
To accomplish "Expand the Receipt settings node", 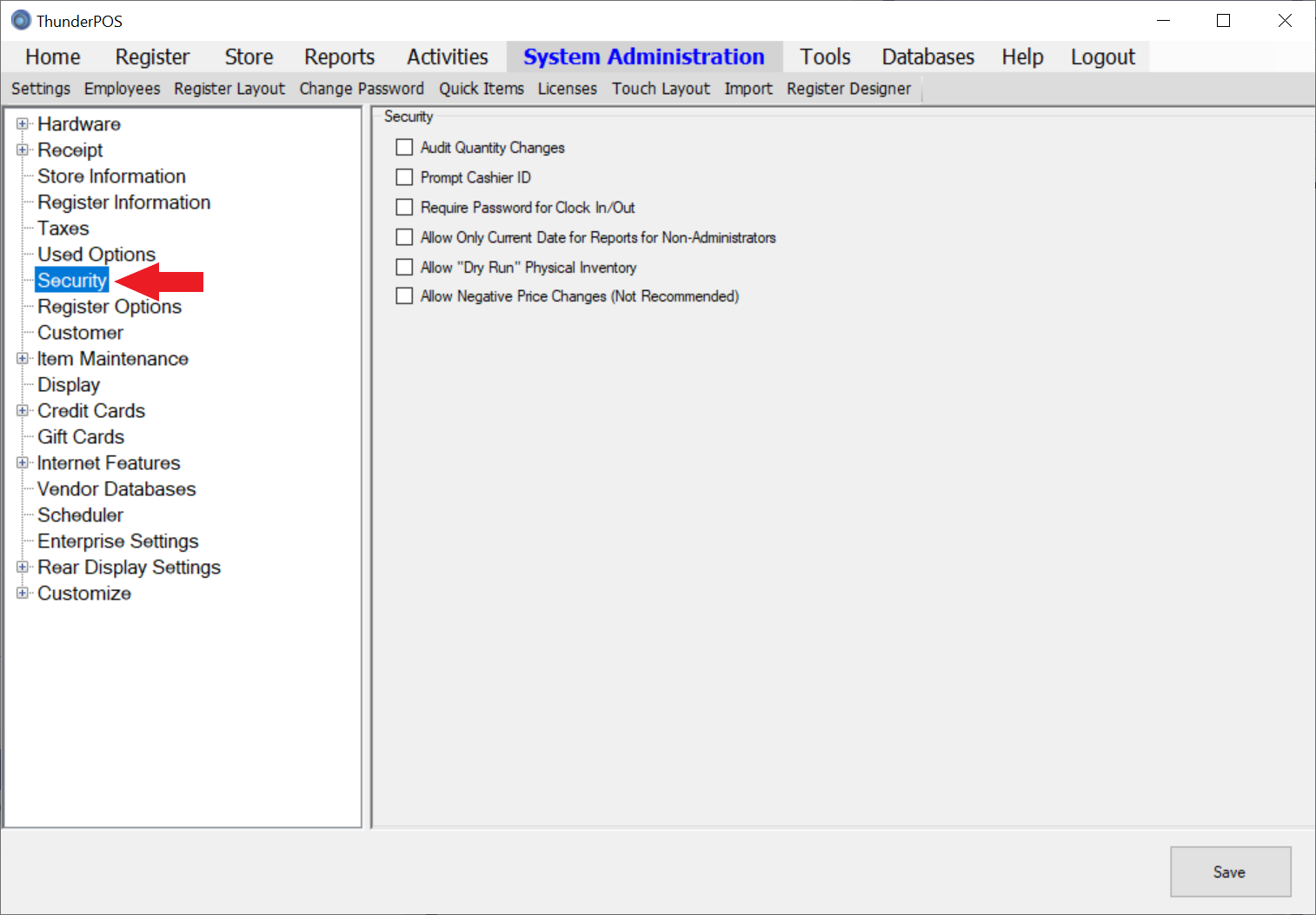I will (23, 150).
